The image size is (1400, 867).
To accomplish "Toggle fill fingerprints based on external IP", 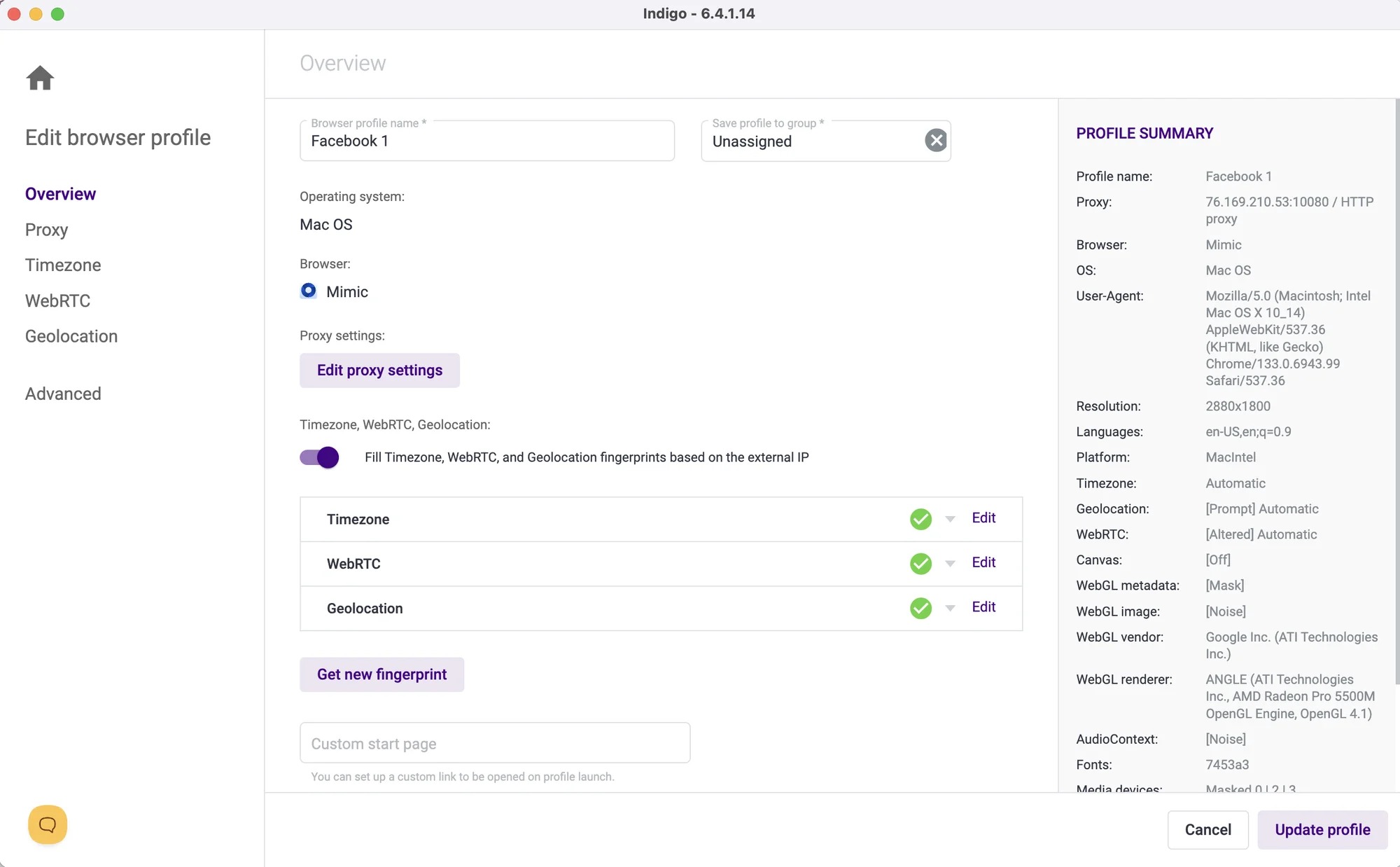I will [x=319, y=457].
